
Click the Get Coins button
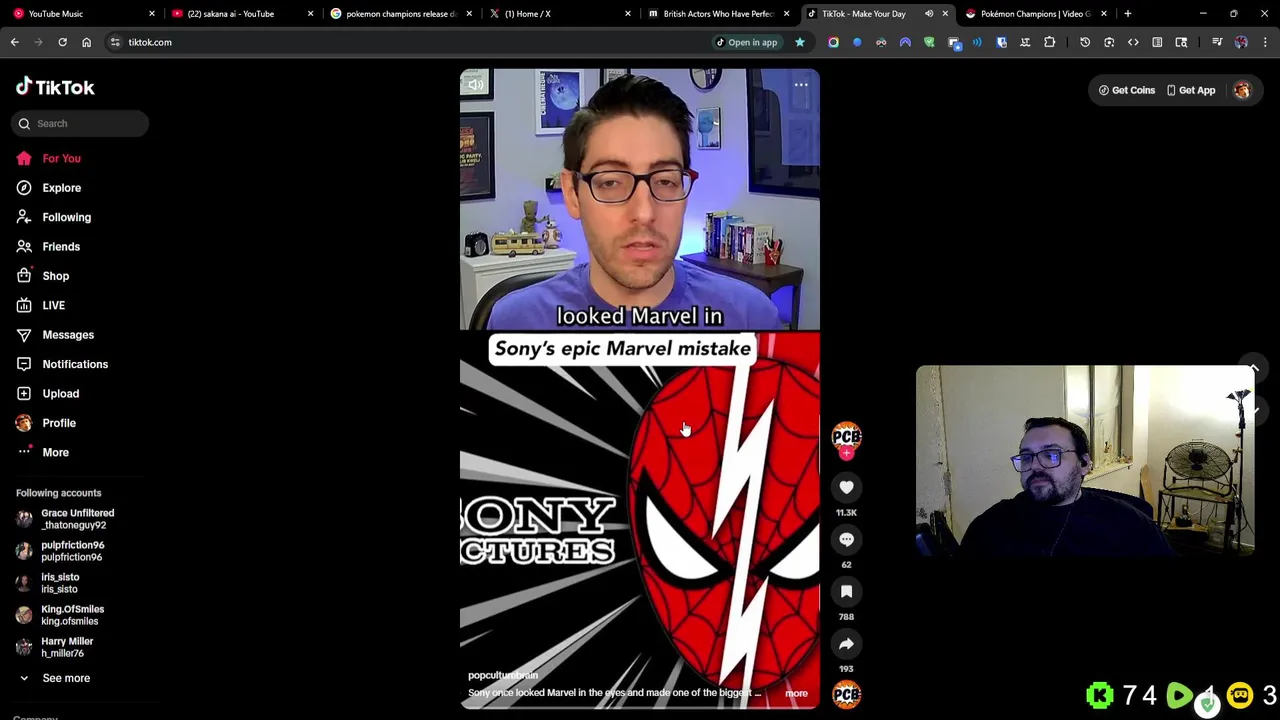coord(1127,90)
